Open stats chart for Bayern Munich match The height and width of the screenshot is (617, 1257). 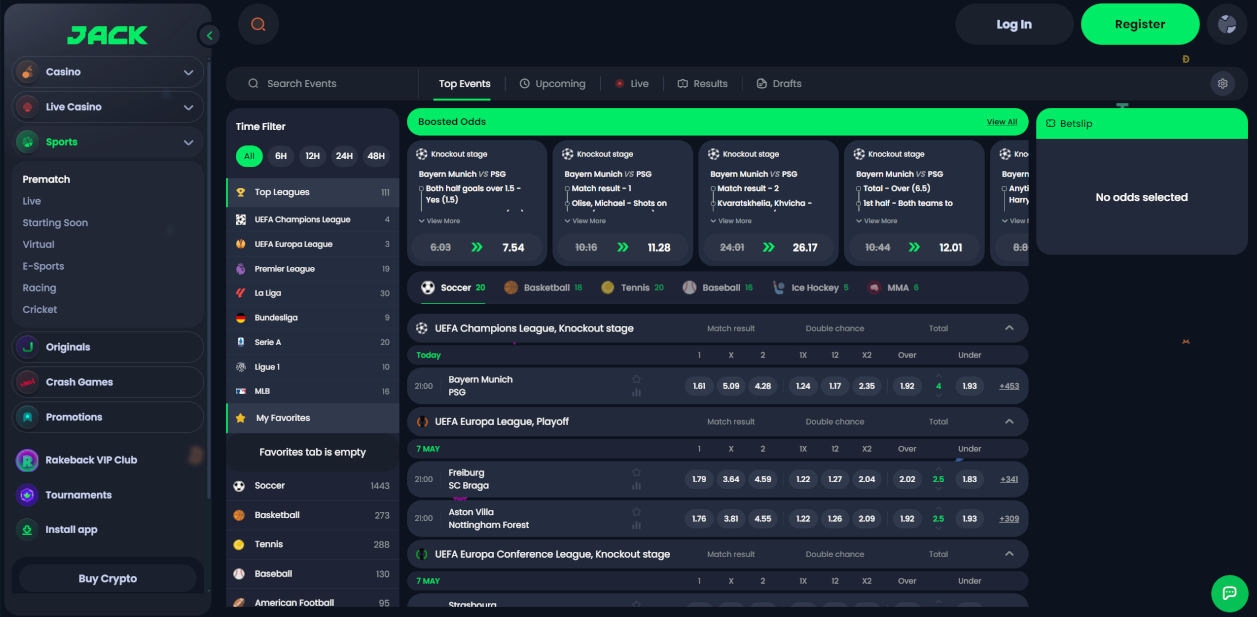pos(636,392)
